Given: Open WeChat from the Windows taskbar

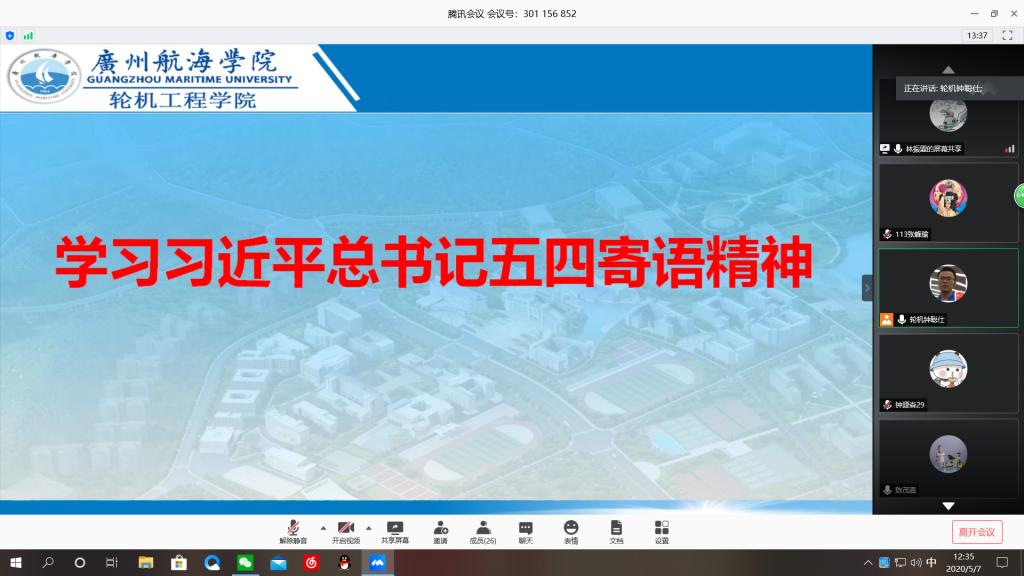Looking at the screenshot, I should click(x=244, y=563).
